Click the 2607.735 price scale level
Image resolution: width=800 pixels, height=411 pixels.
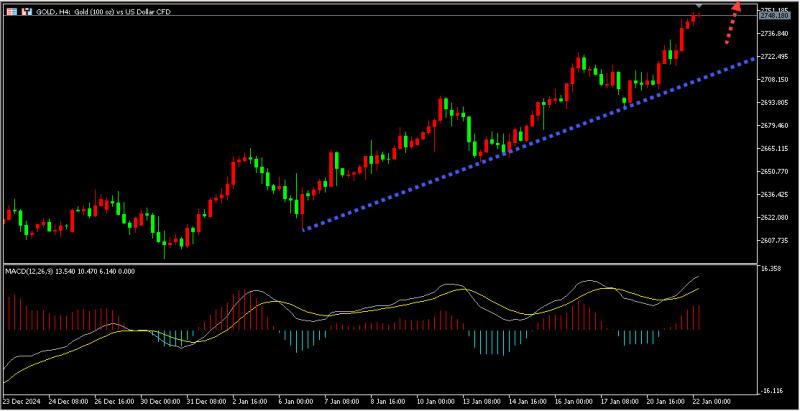tap(775, 240)
